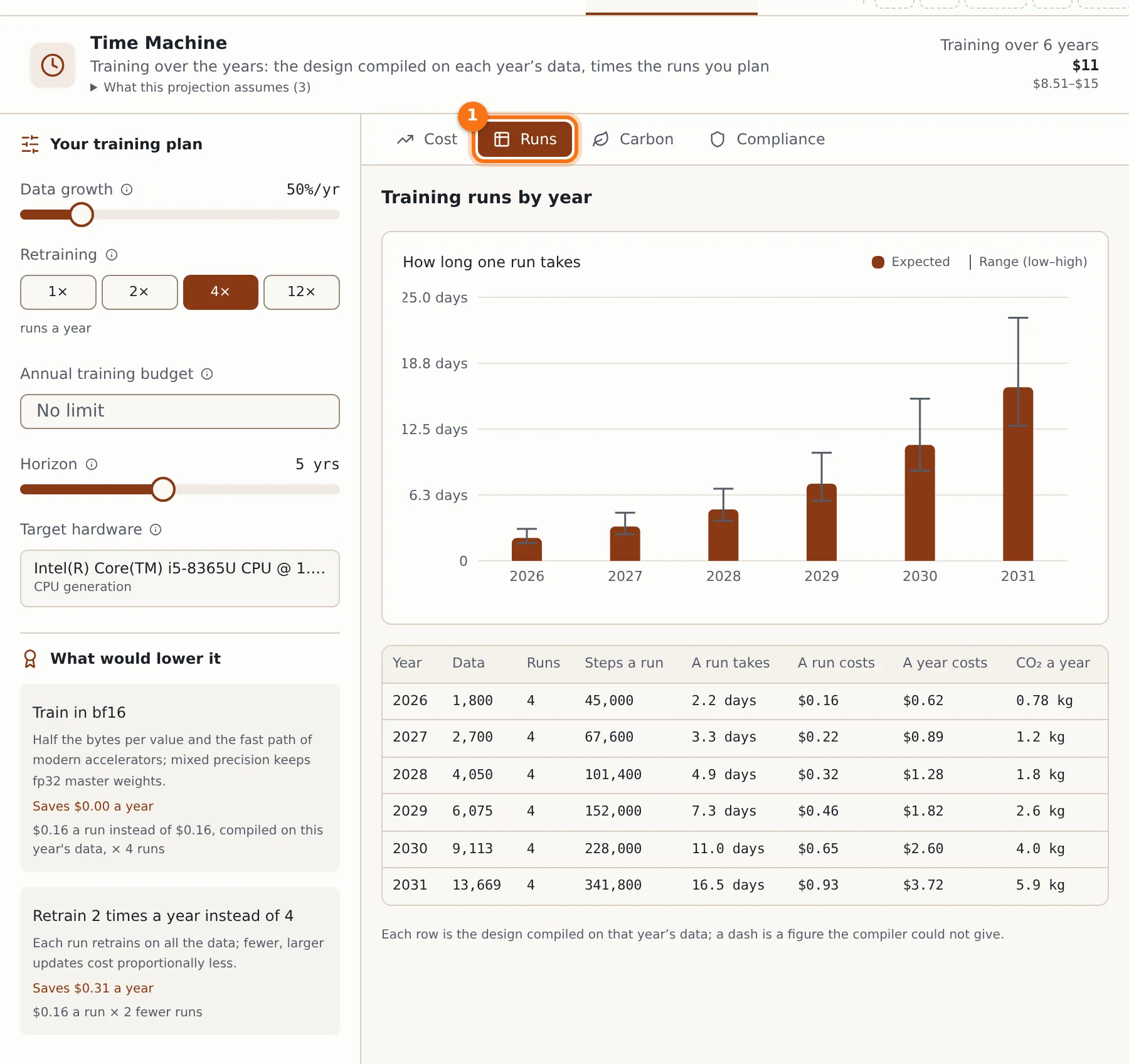Open the Compliance tab

click(x=767, y=139)
